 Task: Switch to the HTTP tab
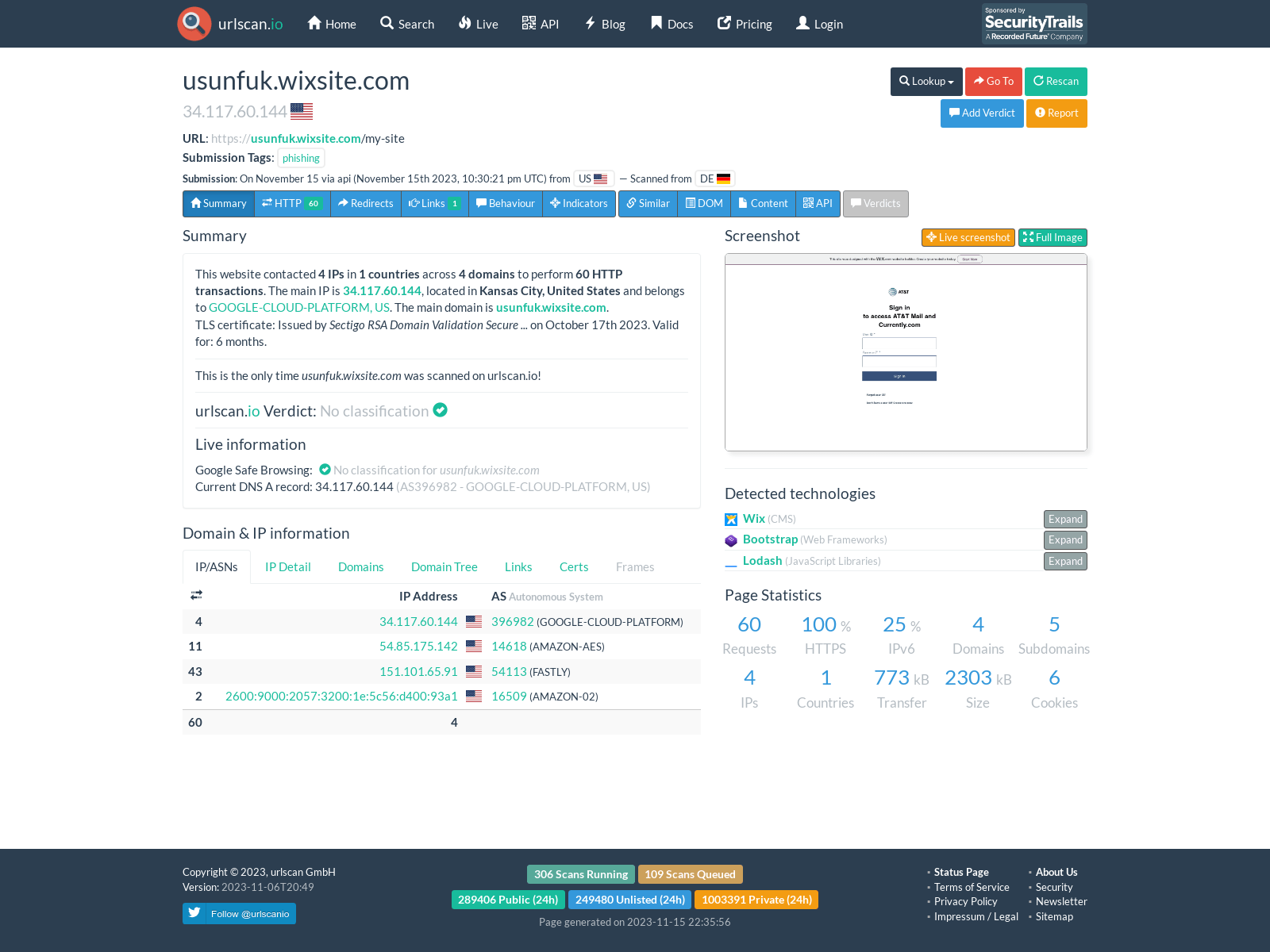(x=292, y=204)
